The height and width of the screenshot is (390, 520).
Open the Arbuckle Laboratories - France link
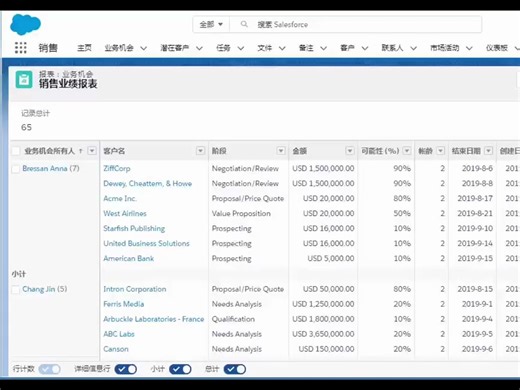(x=154, y=319)
